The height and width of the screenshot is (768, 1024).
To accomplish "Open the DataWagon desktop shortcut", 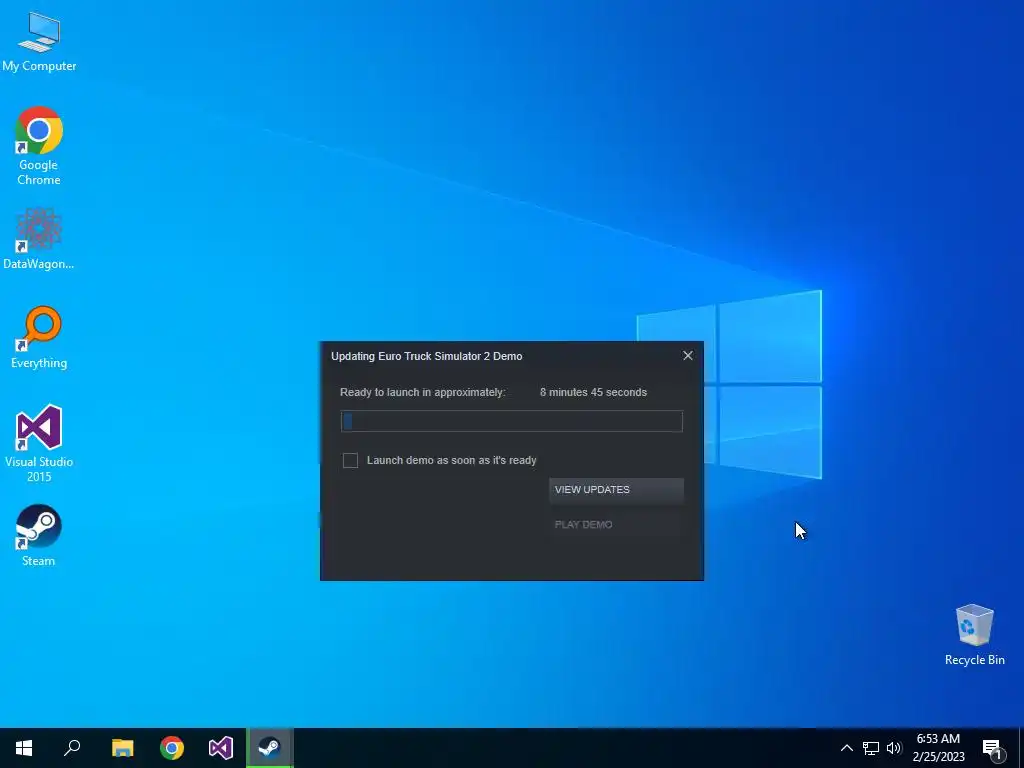I will click(39, 238).
